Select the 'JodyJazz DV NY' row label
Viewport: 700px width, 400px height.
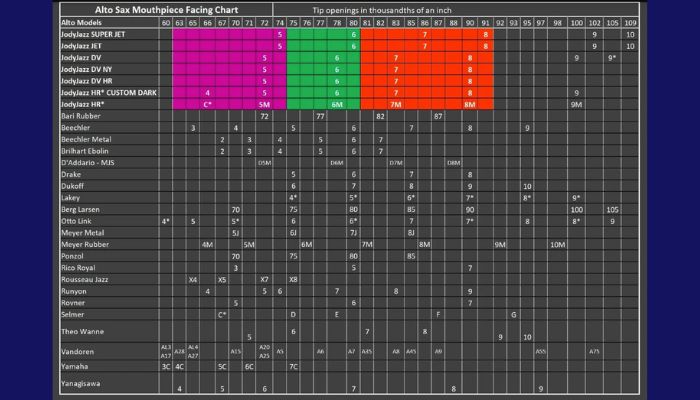(86, 69)
